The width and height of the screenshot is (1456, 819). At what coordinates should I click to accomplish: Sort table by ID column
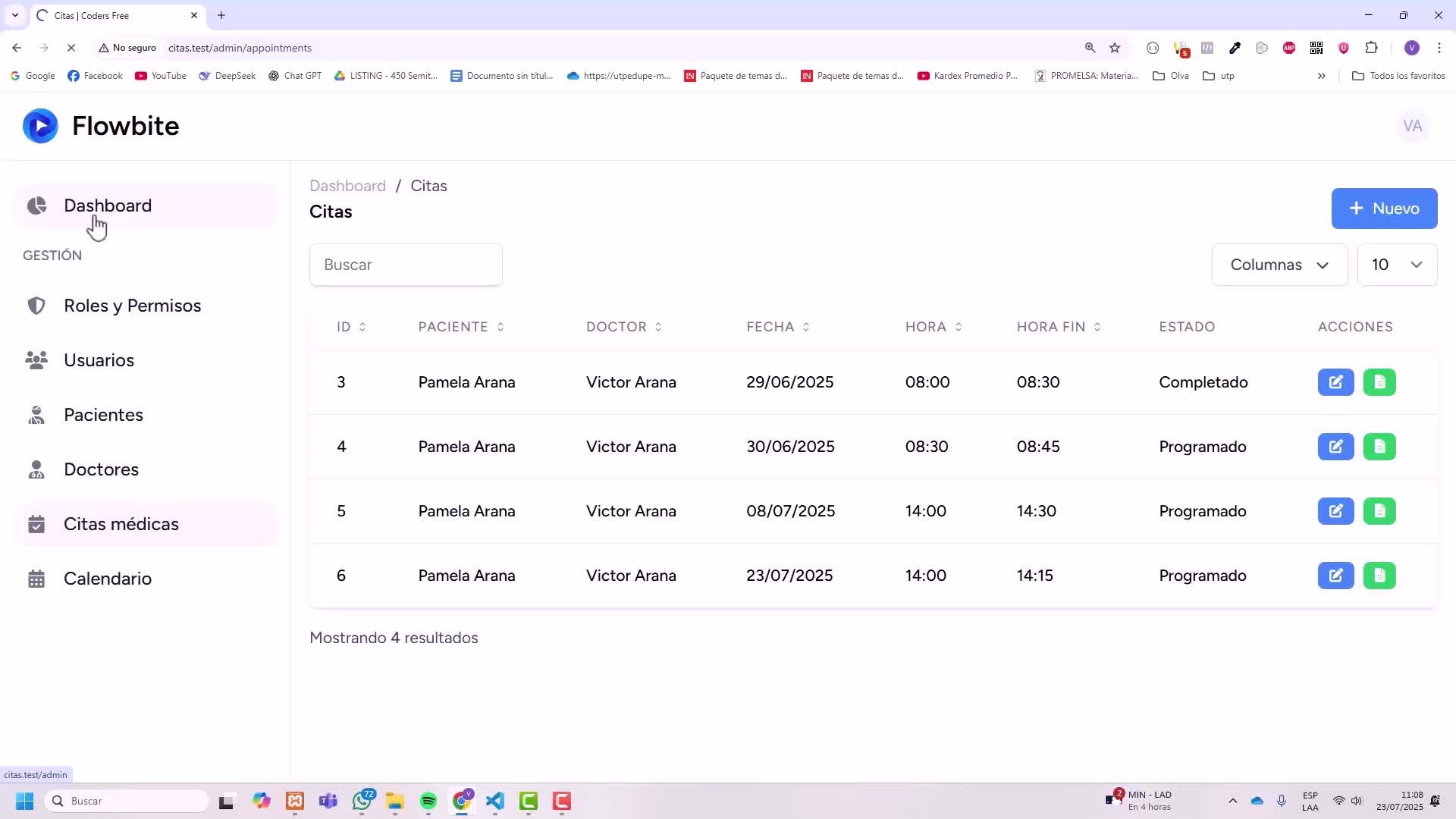point(351,327)
